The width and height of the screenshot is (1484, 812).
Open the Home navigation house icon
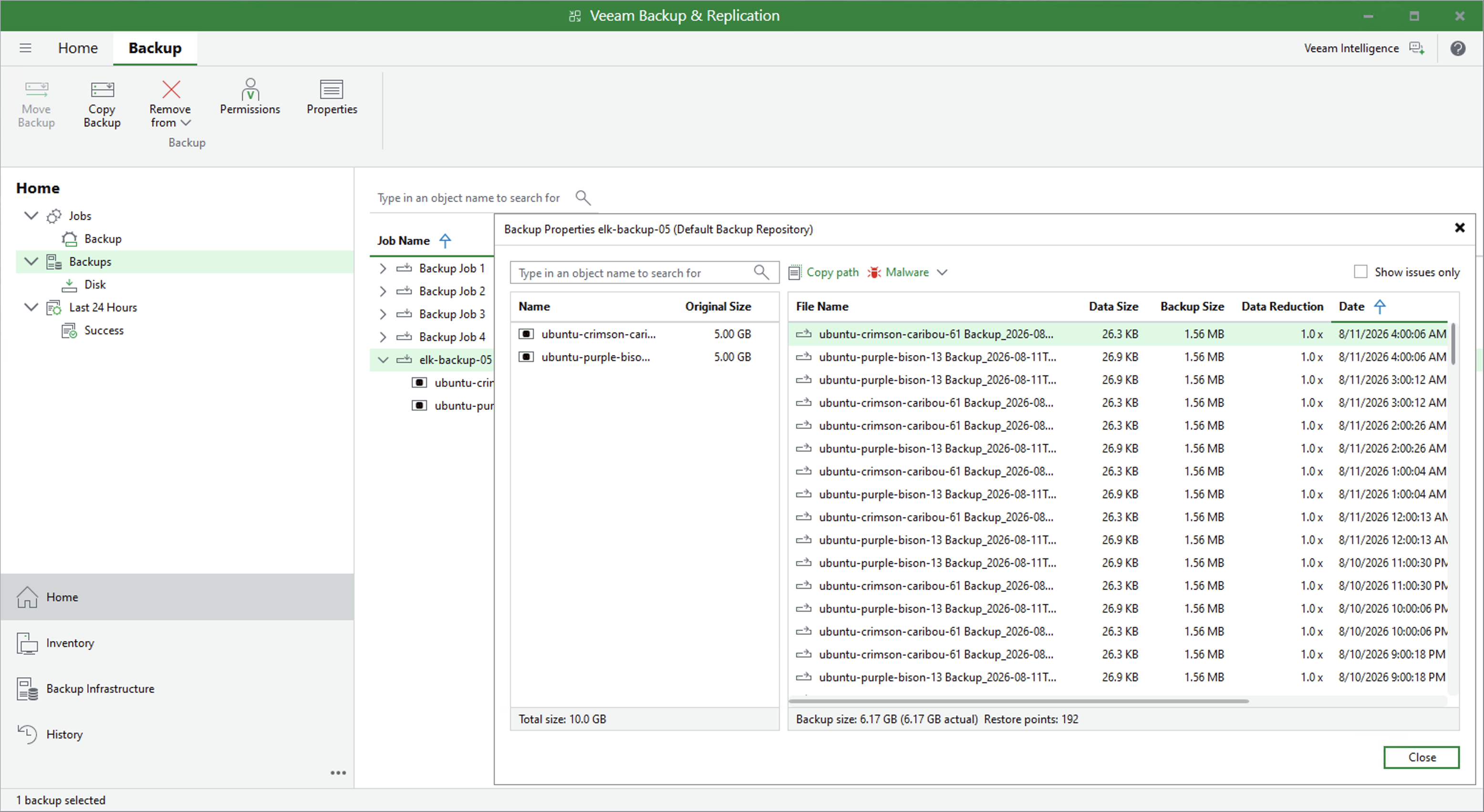click(x=27, y=597)
